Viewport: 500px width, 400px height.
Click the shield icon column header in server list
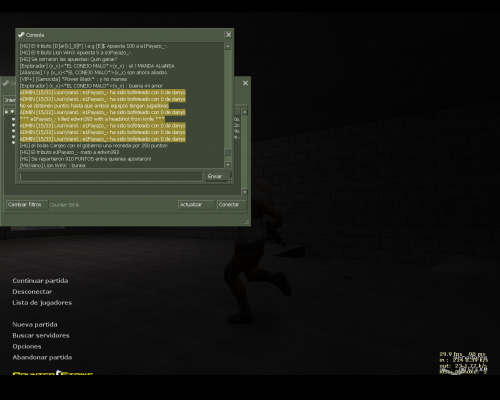tap(12, 111)
